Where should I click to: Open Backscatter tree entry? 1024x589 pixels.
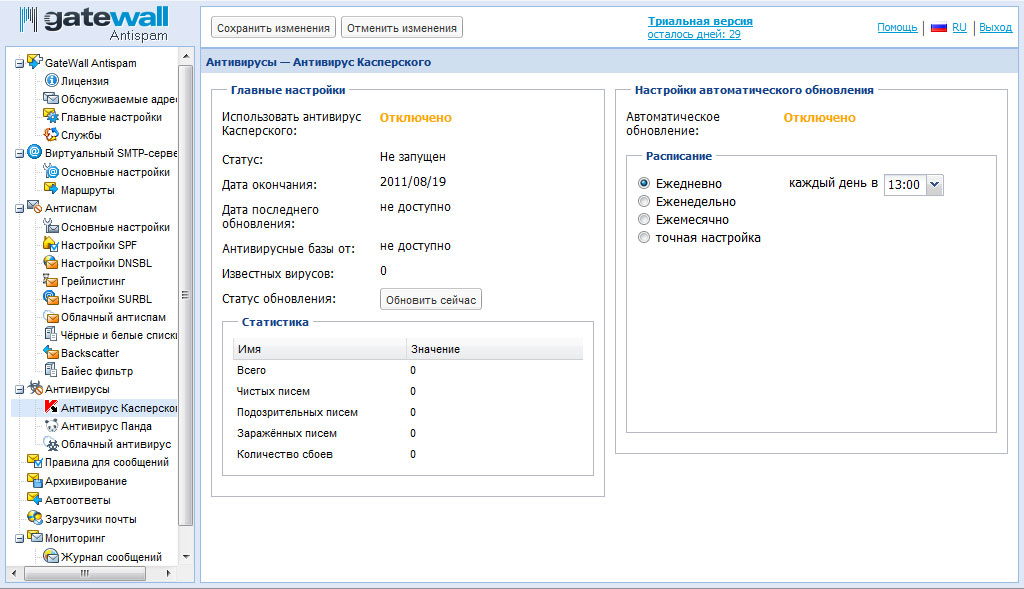pyautogui.click(x=89, y=353)
